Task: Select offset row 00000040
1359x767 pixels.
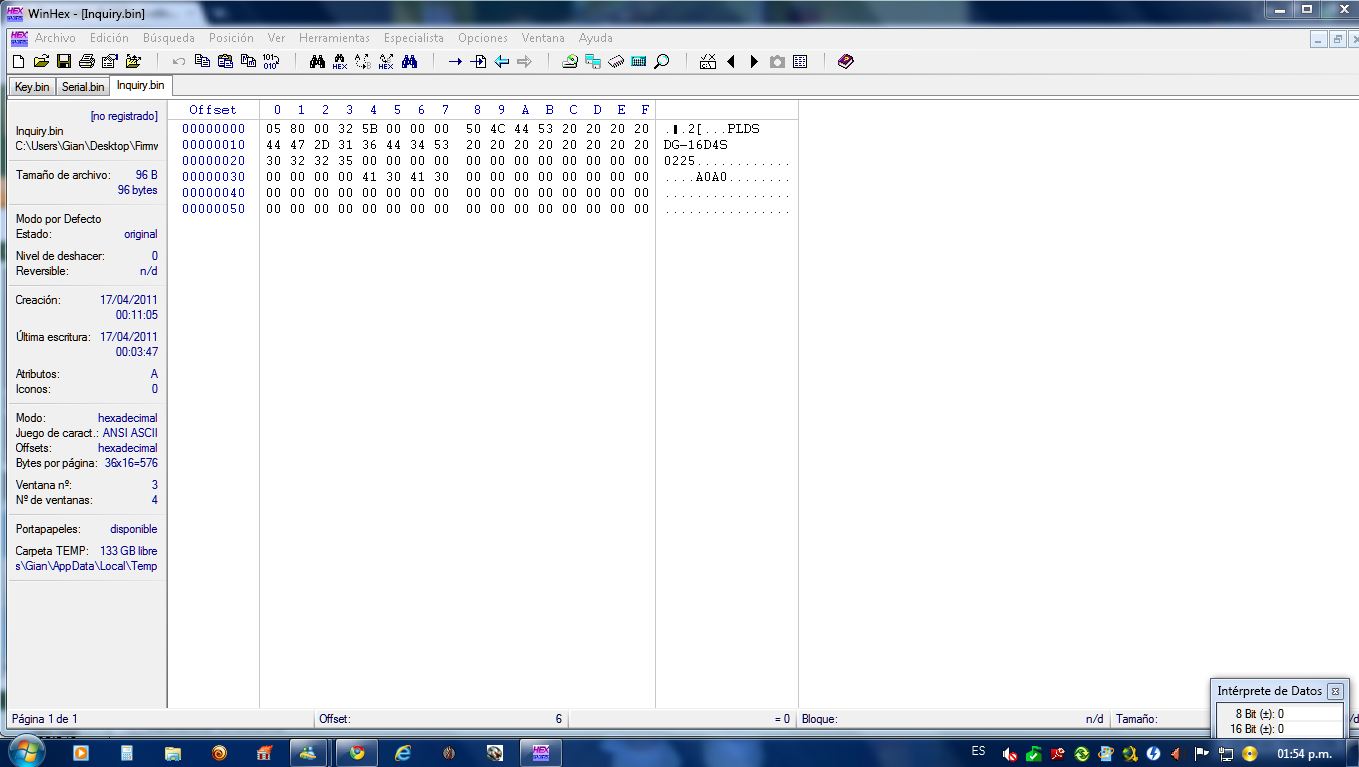Action: click(x=213, y=193)
